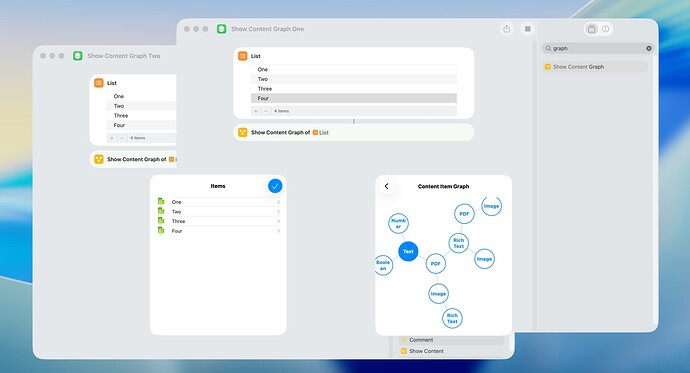
Task: Click the List variable token in Graph One action
Action: (321, 132)
